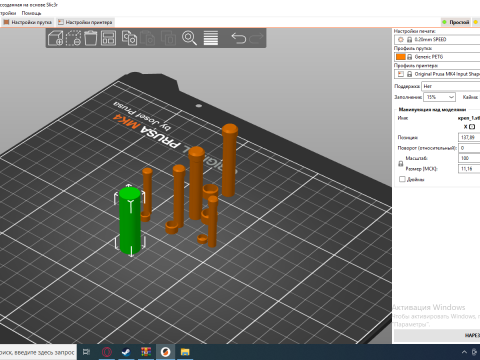Click the position field showing 137,89

click(469, 137)
